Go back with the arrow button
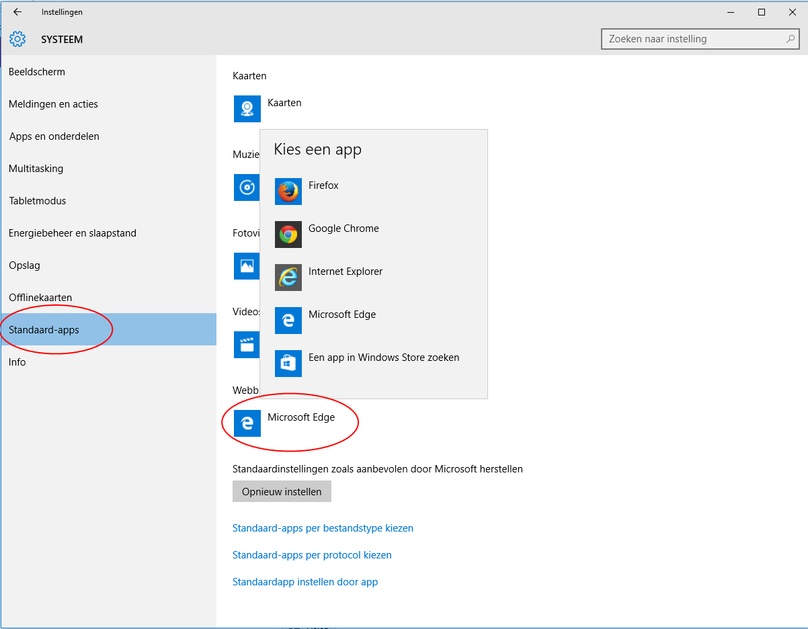The height and width of the screenshot is (629, 808). tap(18, 12)
